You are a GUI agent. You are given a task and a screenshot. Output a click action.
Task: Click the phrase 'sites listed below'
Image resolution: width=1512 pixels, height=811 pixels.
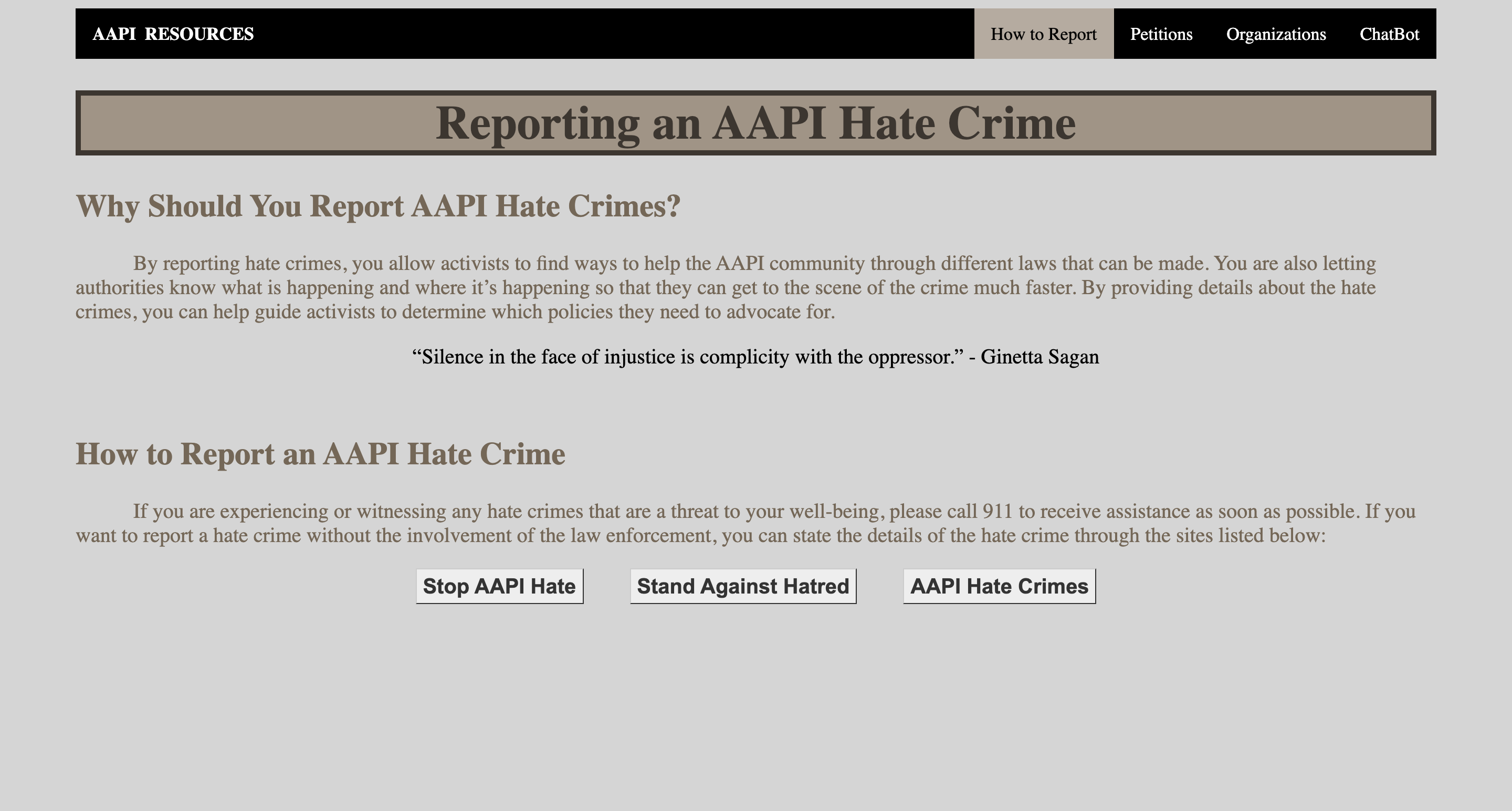(1249, 536)
